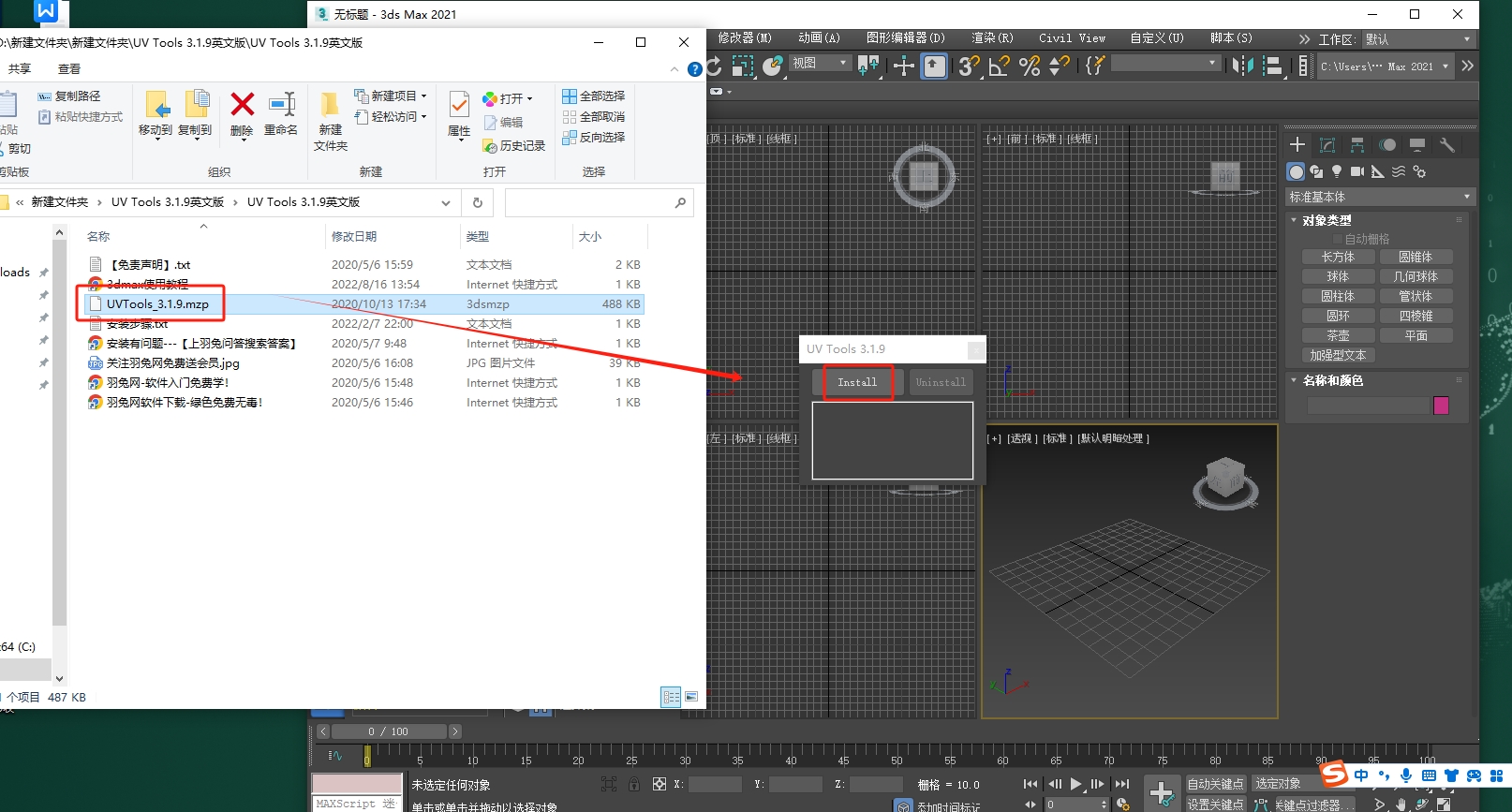
Task: Click the Rename icon in Explorer ribbon
Action: (281, 105)
